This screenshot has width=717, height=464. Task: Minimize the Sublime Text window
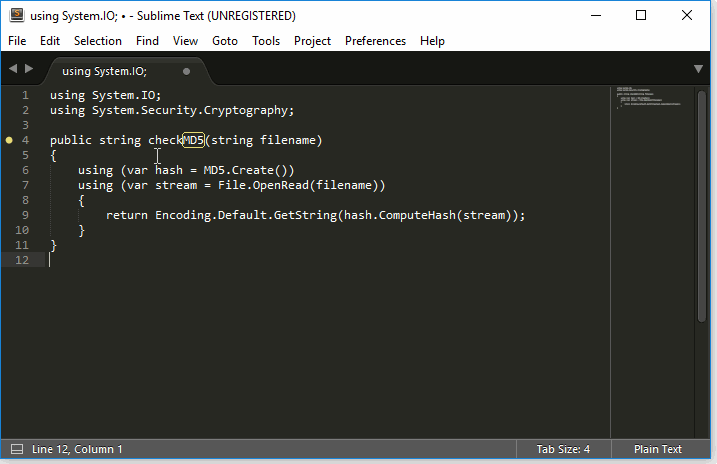tap(596, 15)
